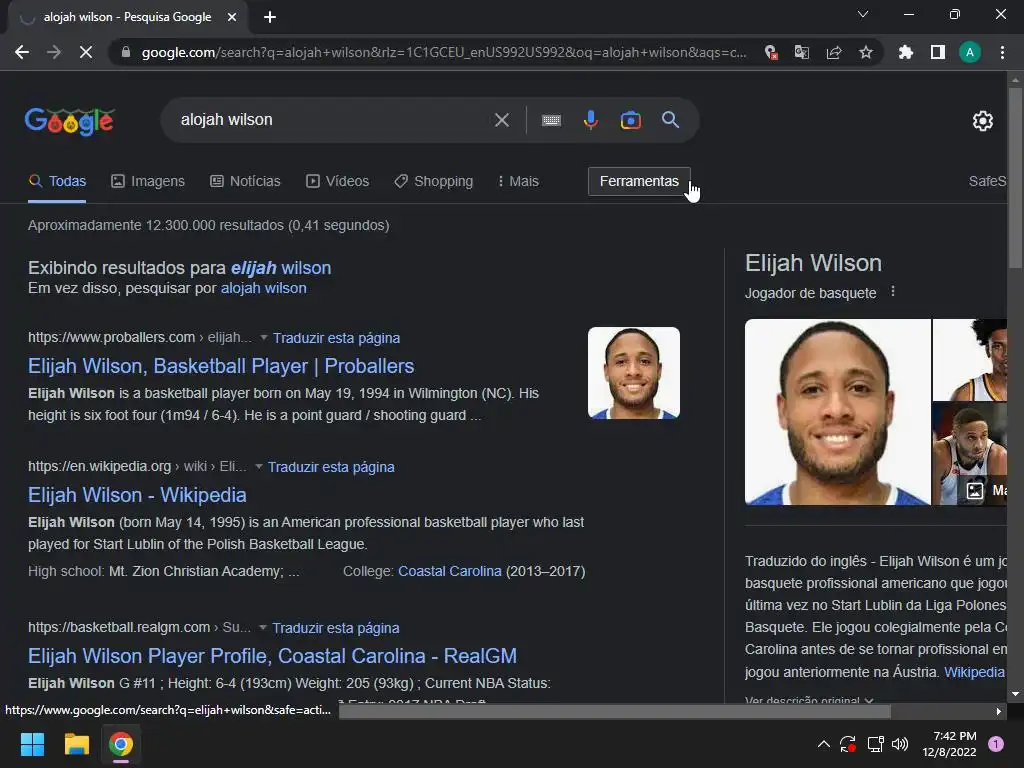Open knowledge panel three-dot options
This screenshot has width=1024, height=768.
coord(893,292)
